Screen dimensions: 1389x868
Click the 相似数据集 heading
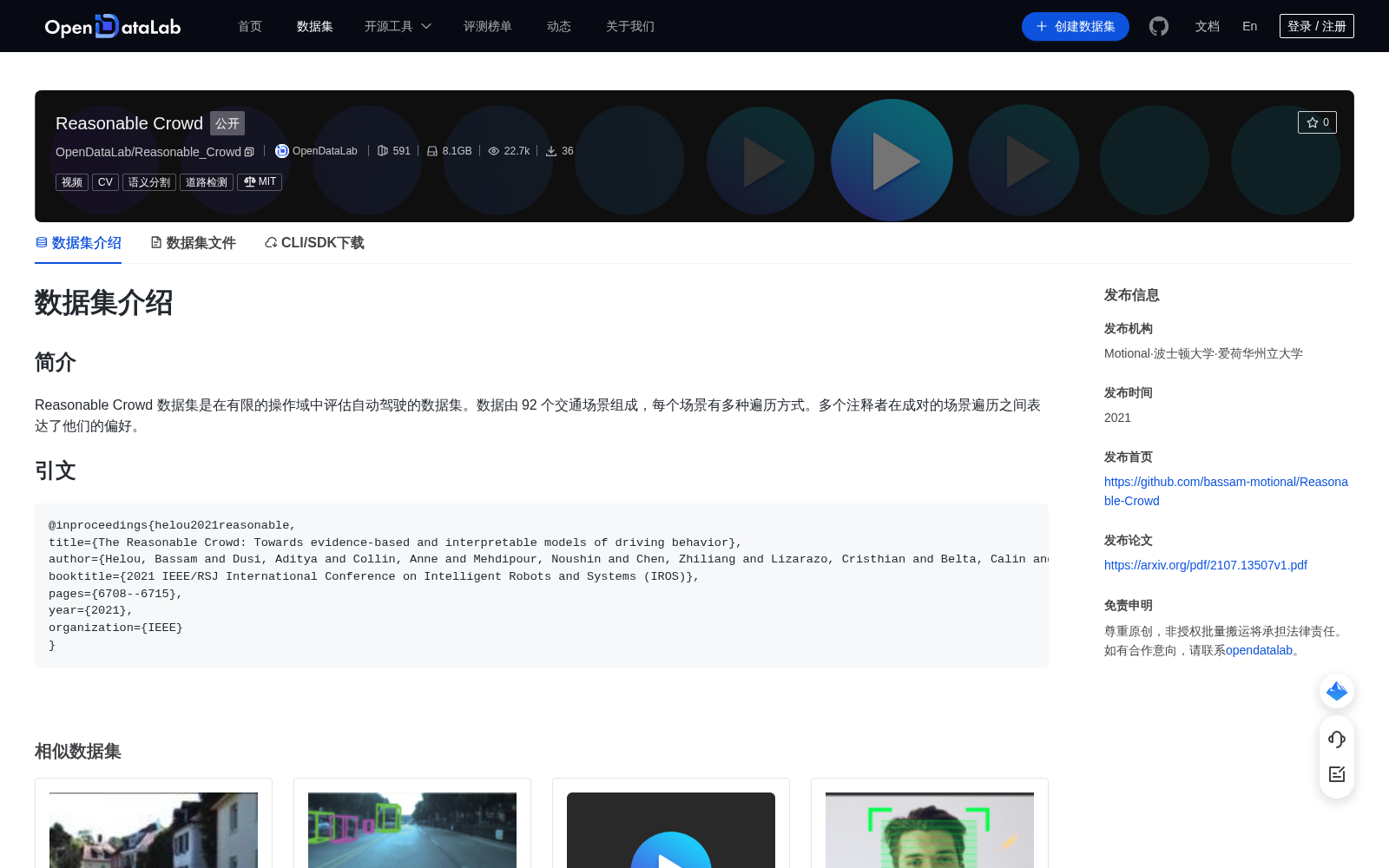click(78, 752)
